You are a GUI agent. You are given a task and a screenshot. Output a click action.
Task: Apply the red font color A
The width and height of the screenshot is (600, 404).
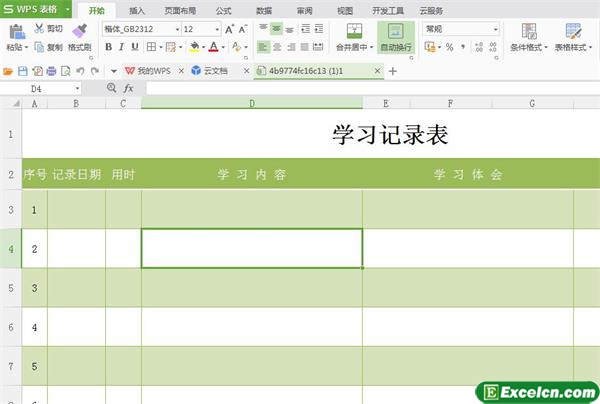click(214, 47)
